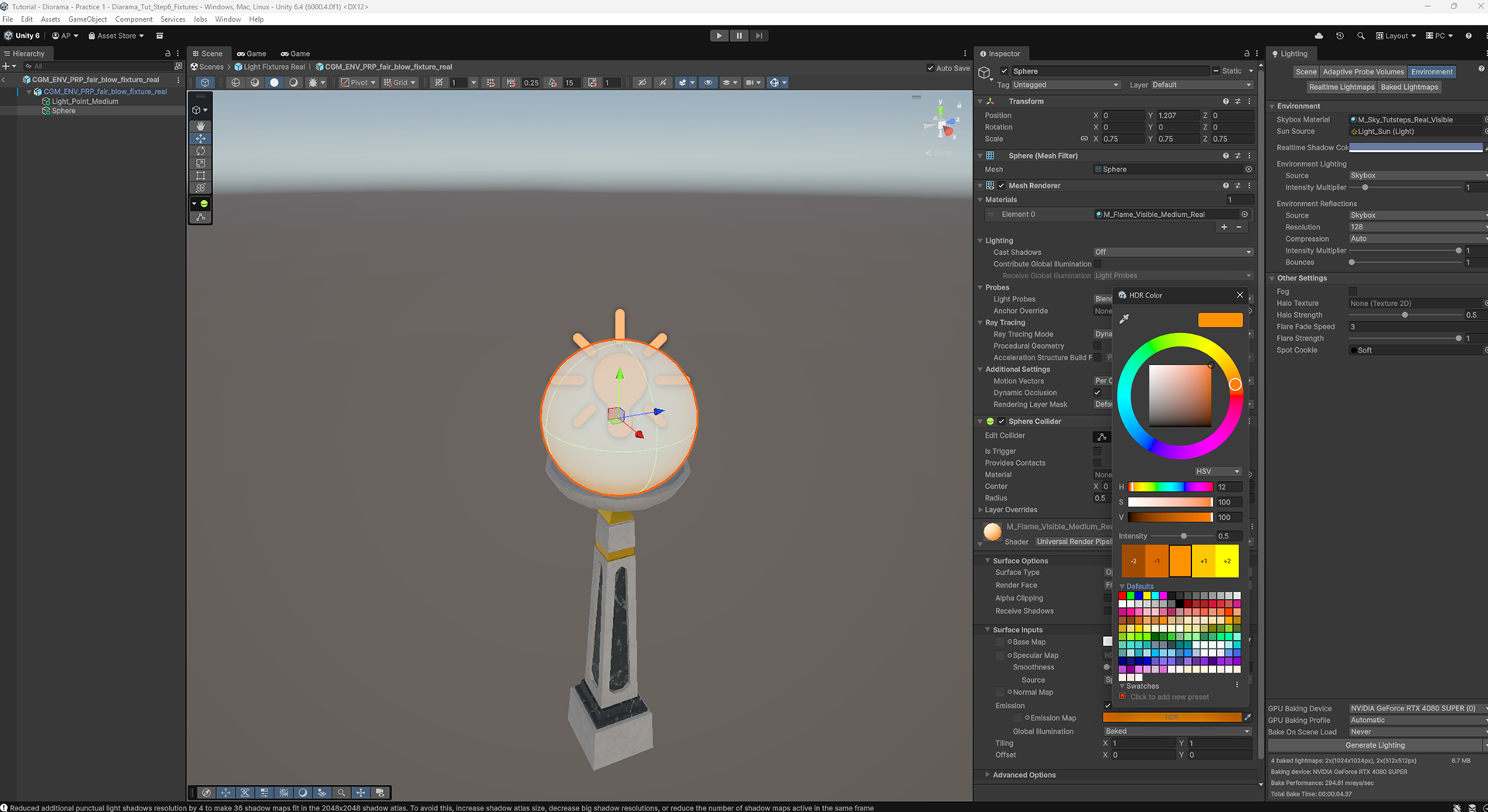Select the Rotate tool

tap(201, 151)
